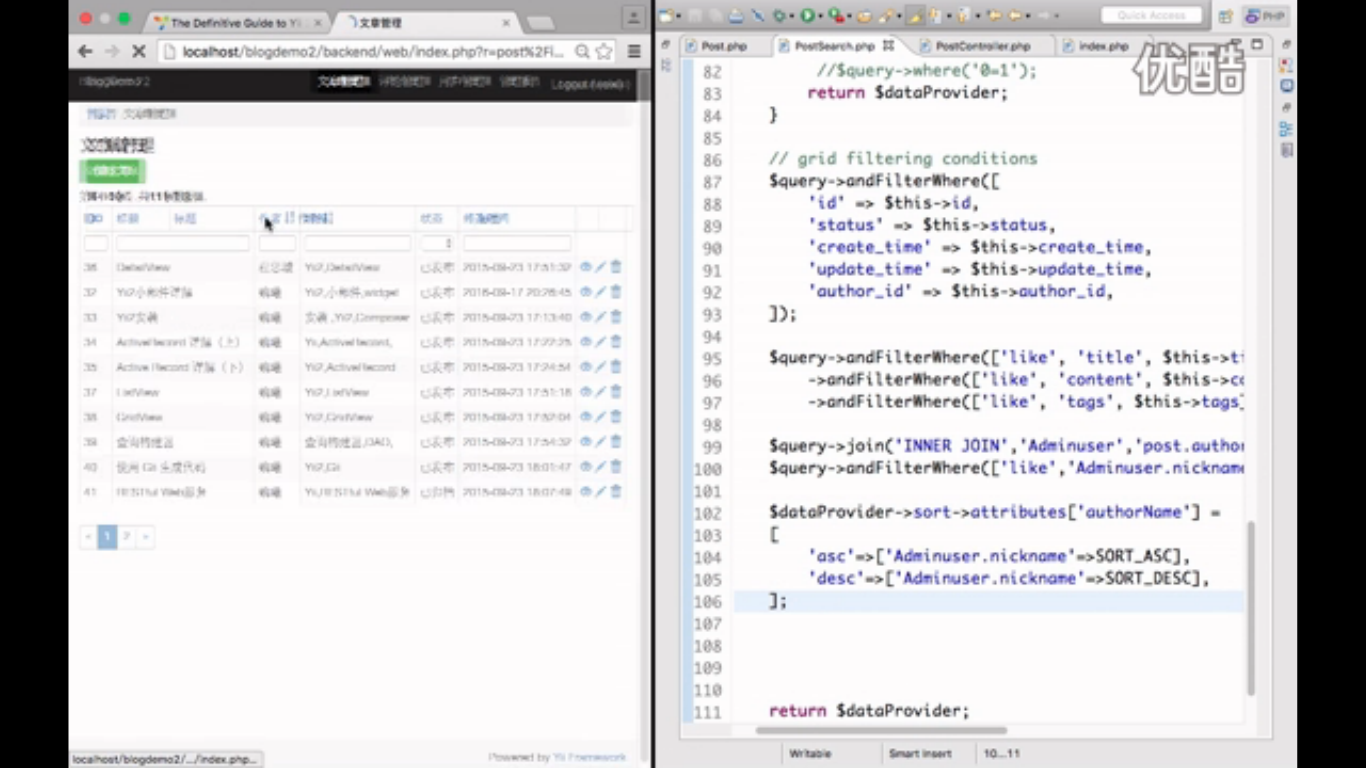Click the green create post button
The image size is (1366, 768).
tap(113, 171)
